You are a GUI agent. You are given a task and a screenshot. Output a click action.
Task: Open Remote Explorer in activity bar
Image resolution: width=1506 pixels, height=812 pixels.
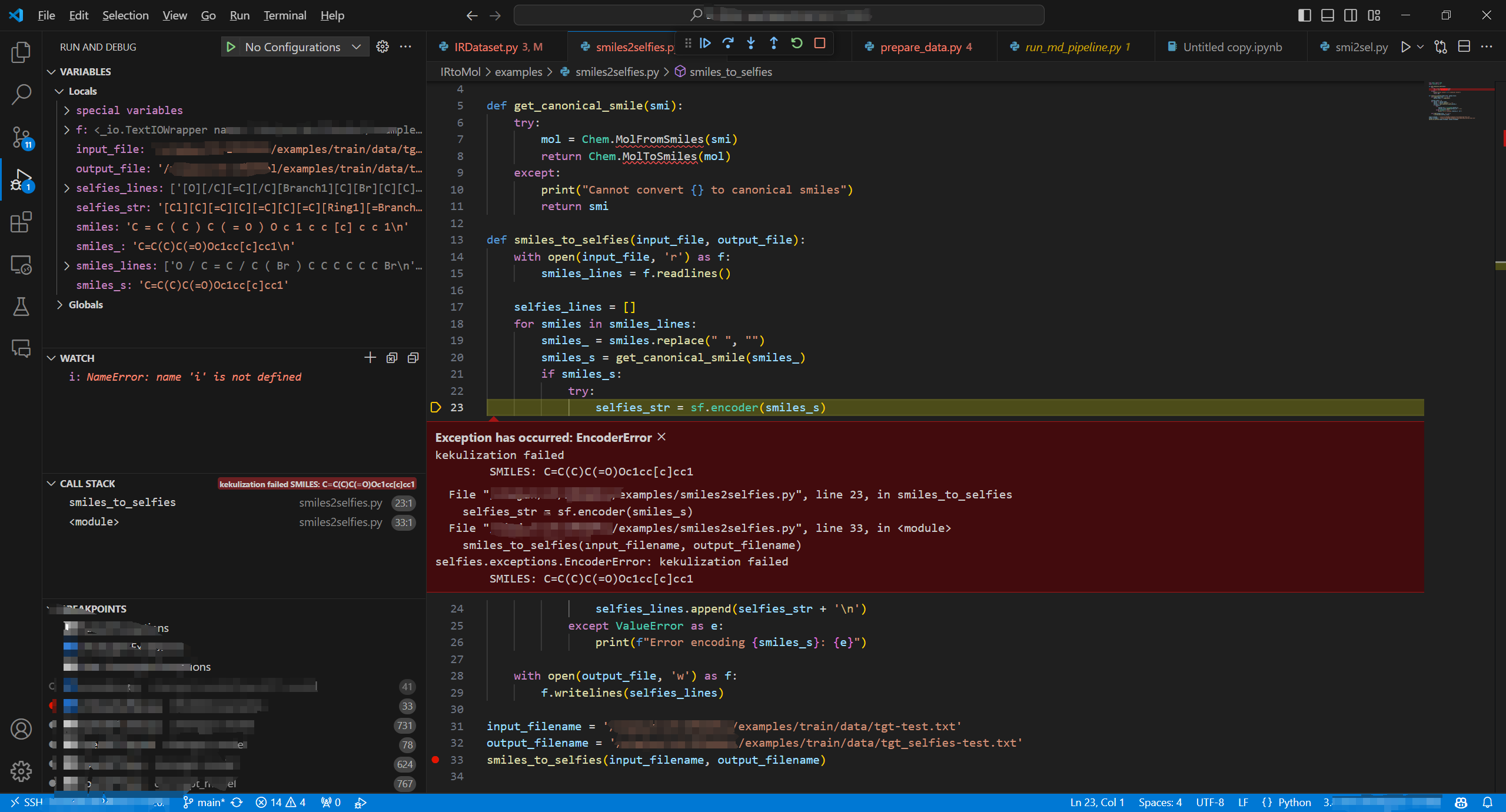tap(21, 265)
